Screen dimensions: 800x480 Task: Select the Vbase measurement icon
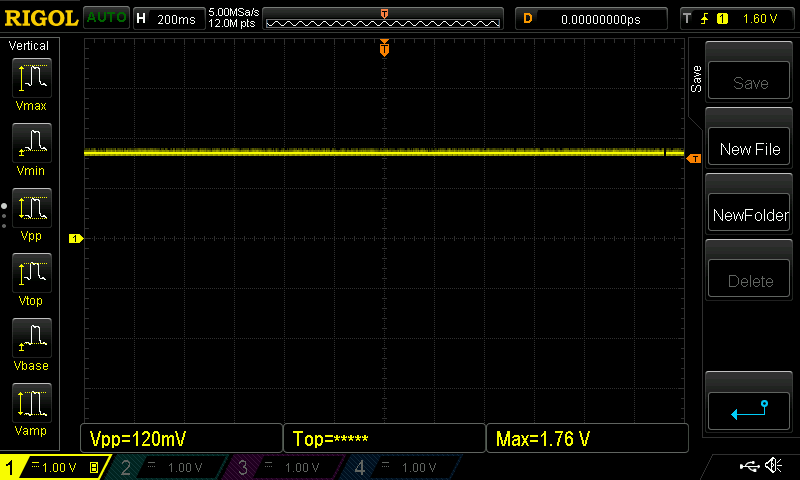coord(32,338)
